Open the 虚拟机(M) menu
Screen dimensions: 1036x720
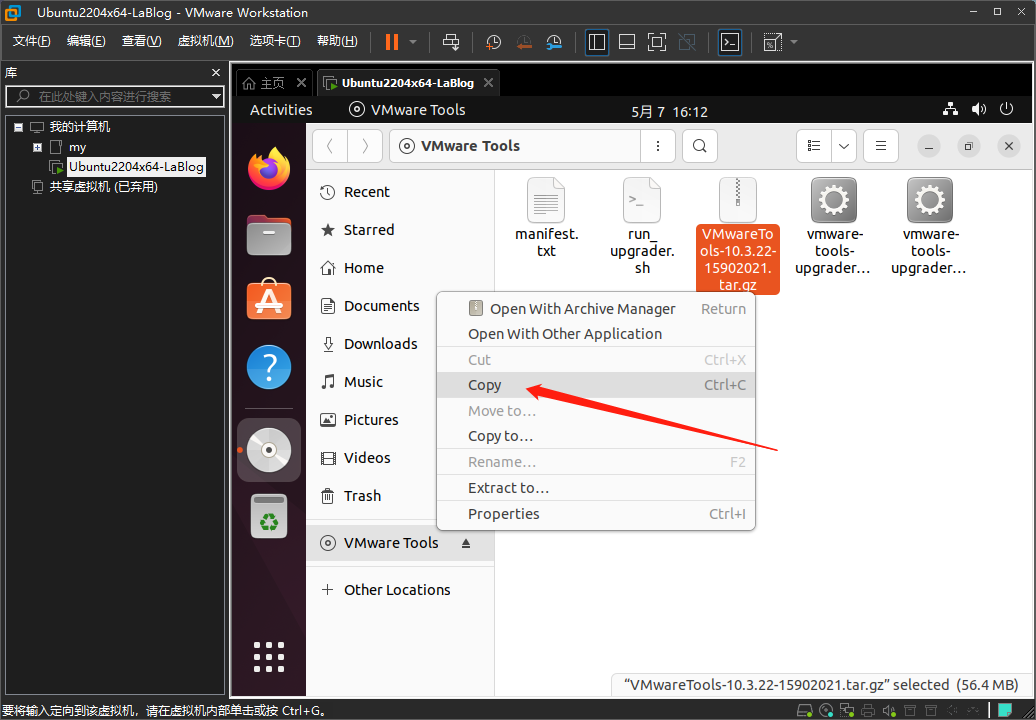click(205, 41)
